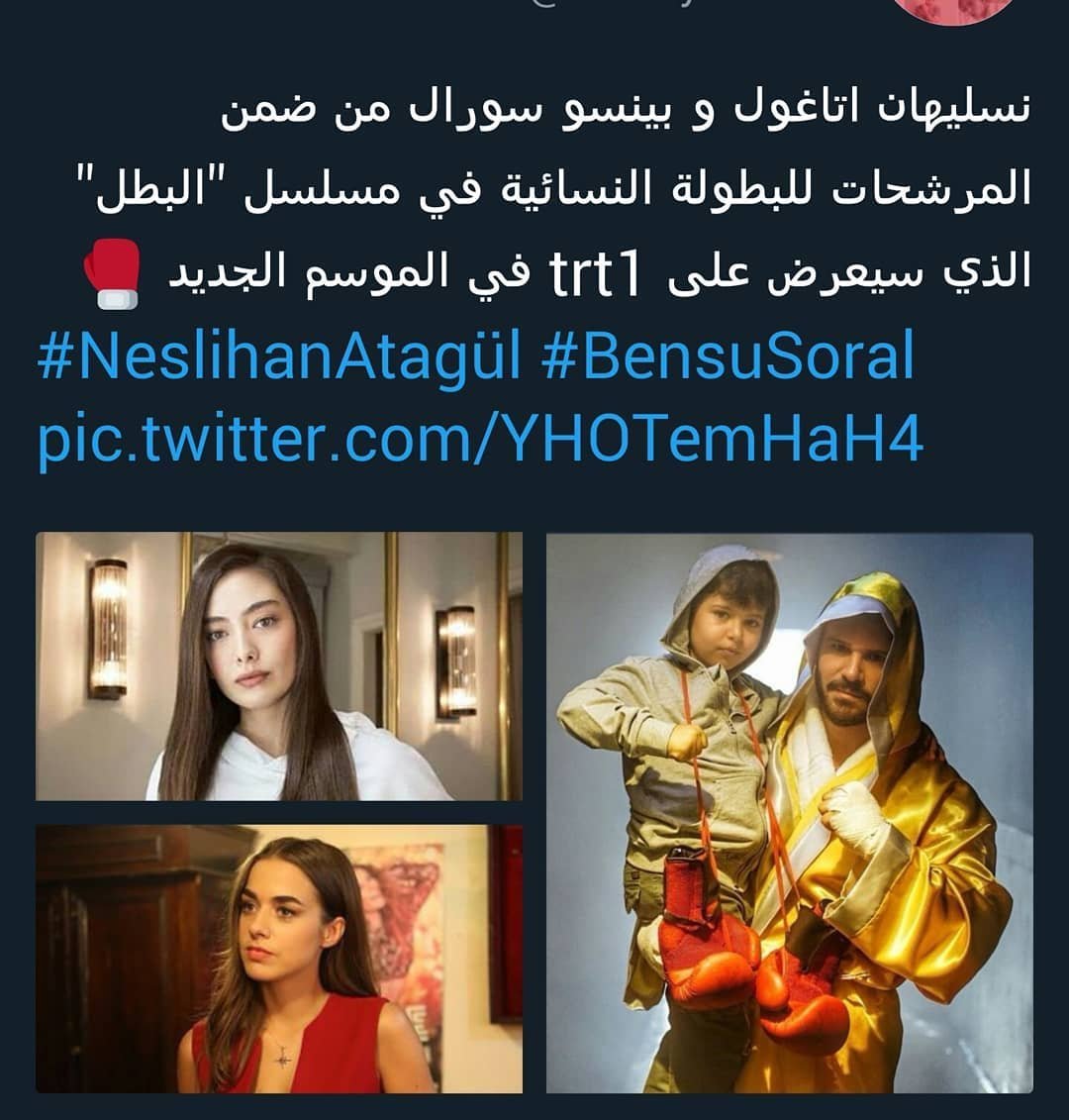This screenshot has height=1120, width=1069.
Task: Tap the word trt1 in the tweet
Action: (595, 274)
